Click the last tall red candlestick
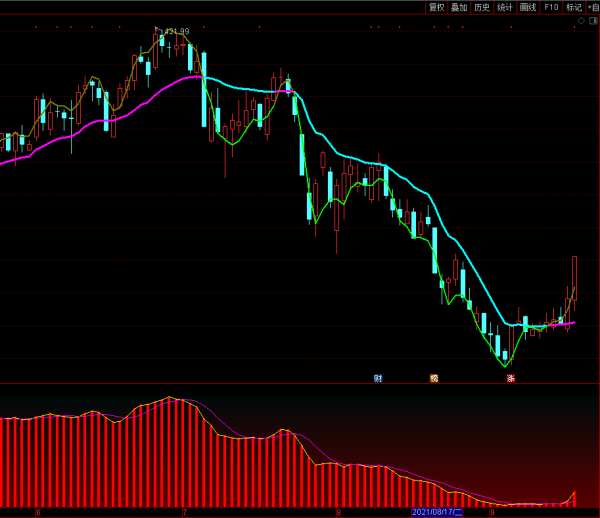 (575, 277)
